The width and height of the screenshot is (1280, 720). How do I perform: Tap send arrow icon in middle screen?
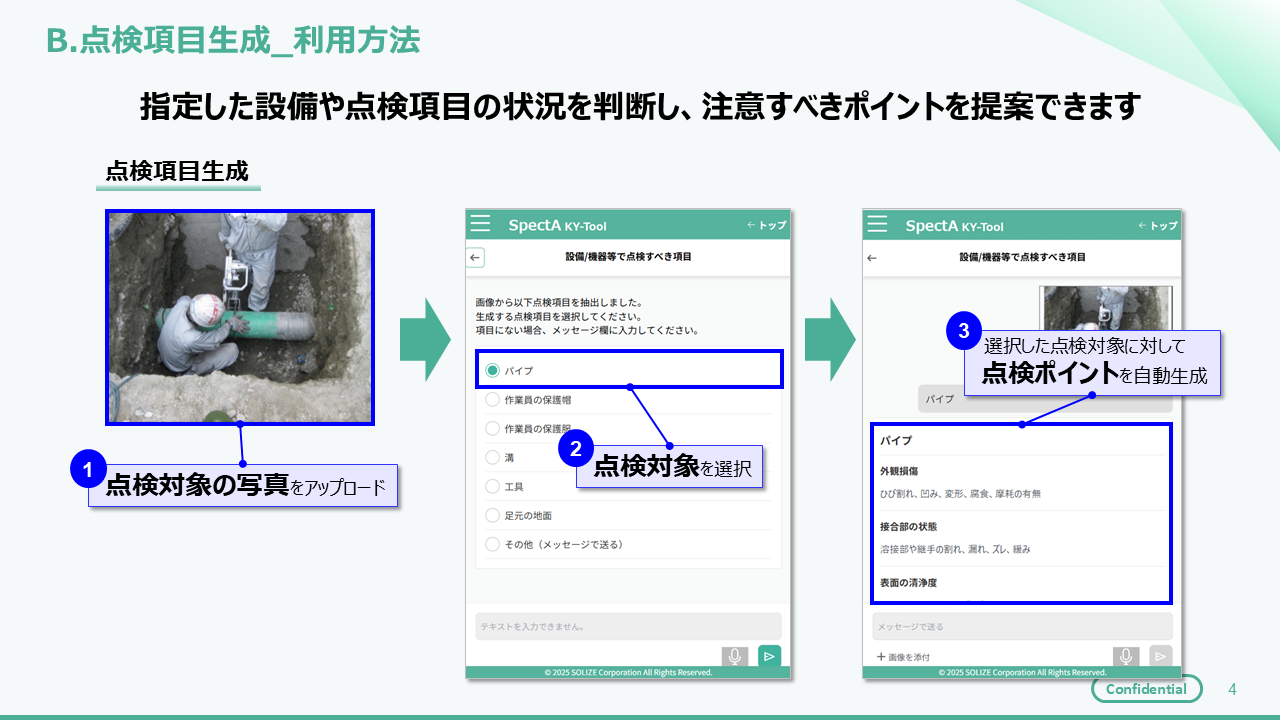tap(769, 656)
